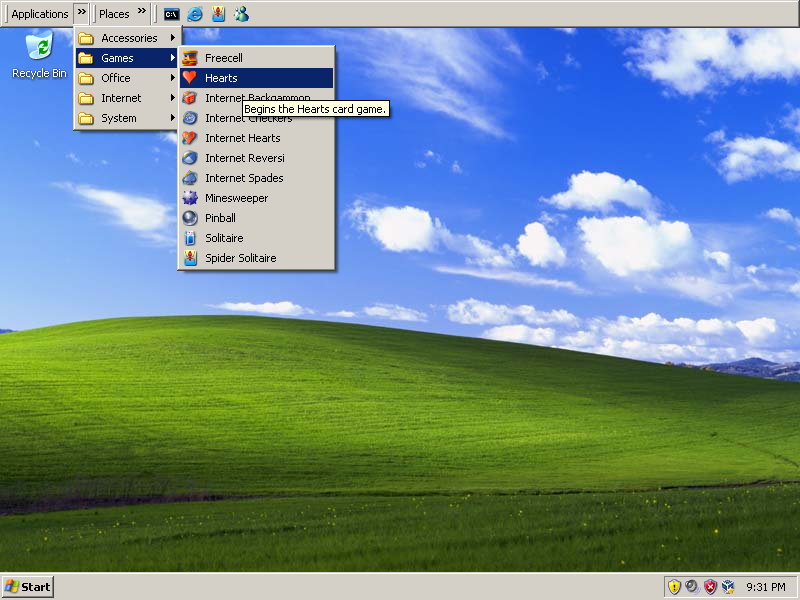
Task: Click the Internet Spades label
Action: point(244,178)
